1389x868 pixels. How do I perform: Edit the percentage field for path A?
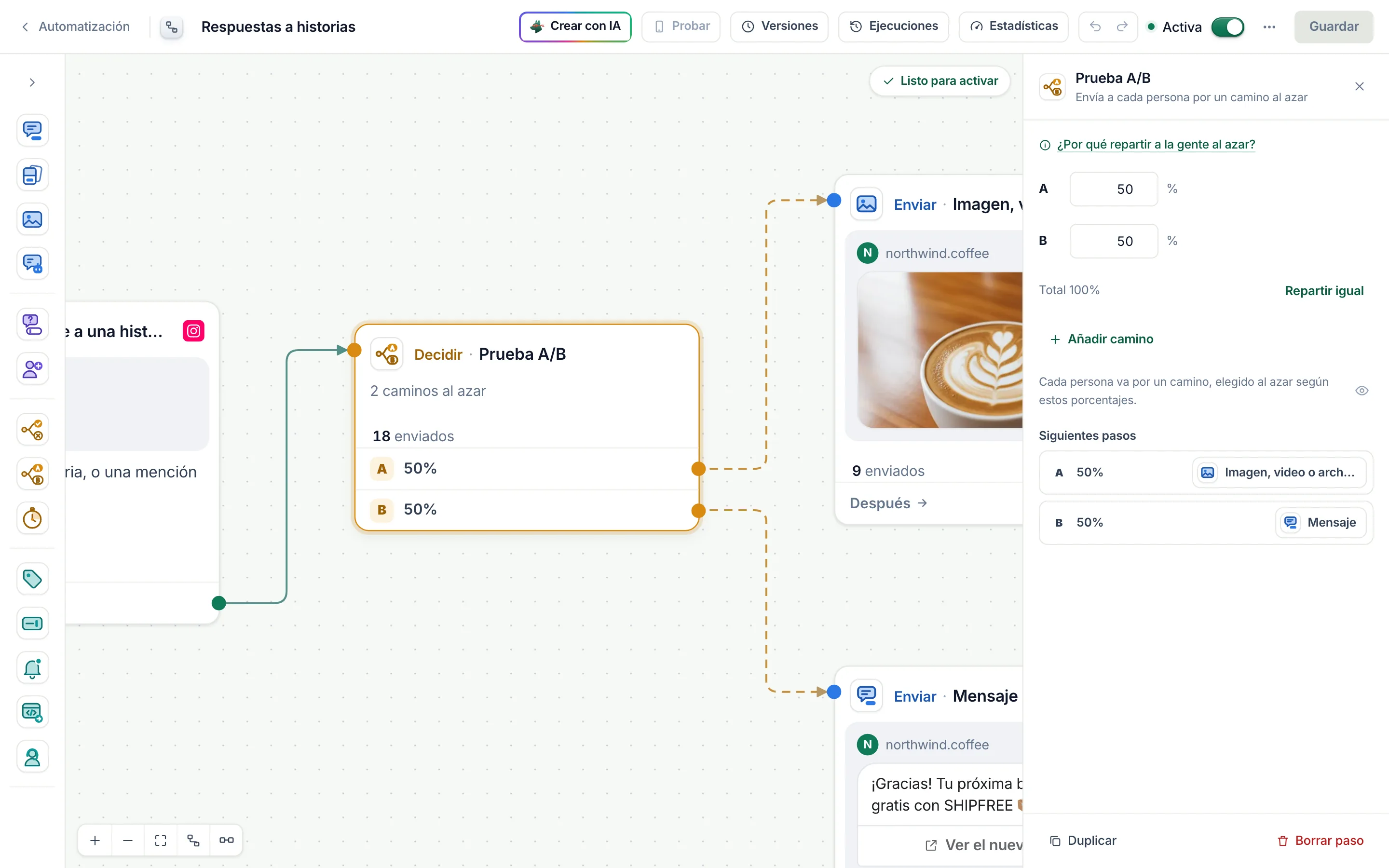click(1113, 189)
